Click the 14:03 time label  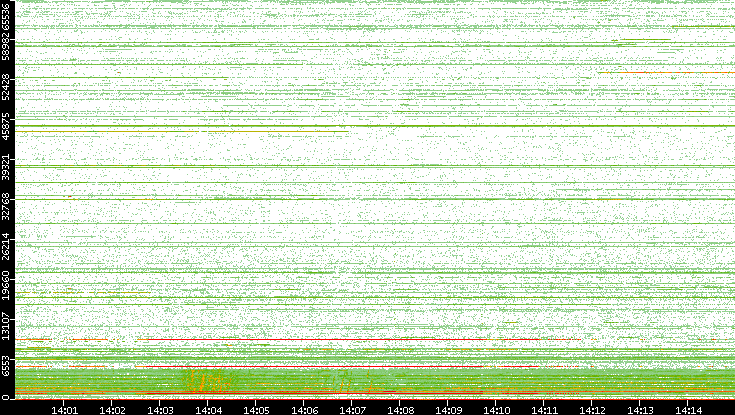tap(160, 410)
